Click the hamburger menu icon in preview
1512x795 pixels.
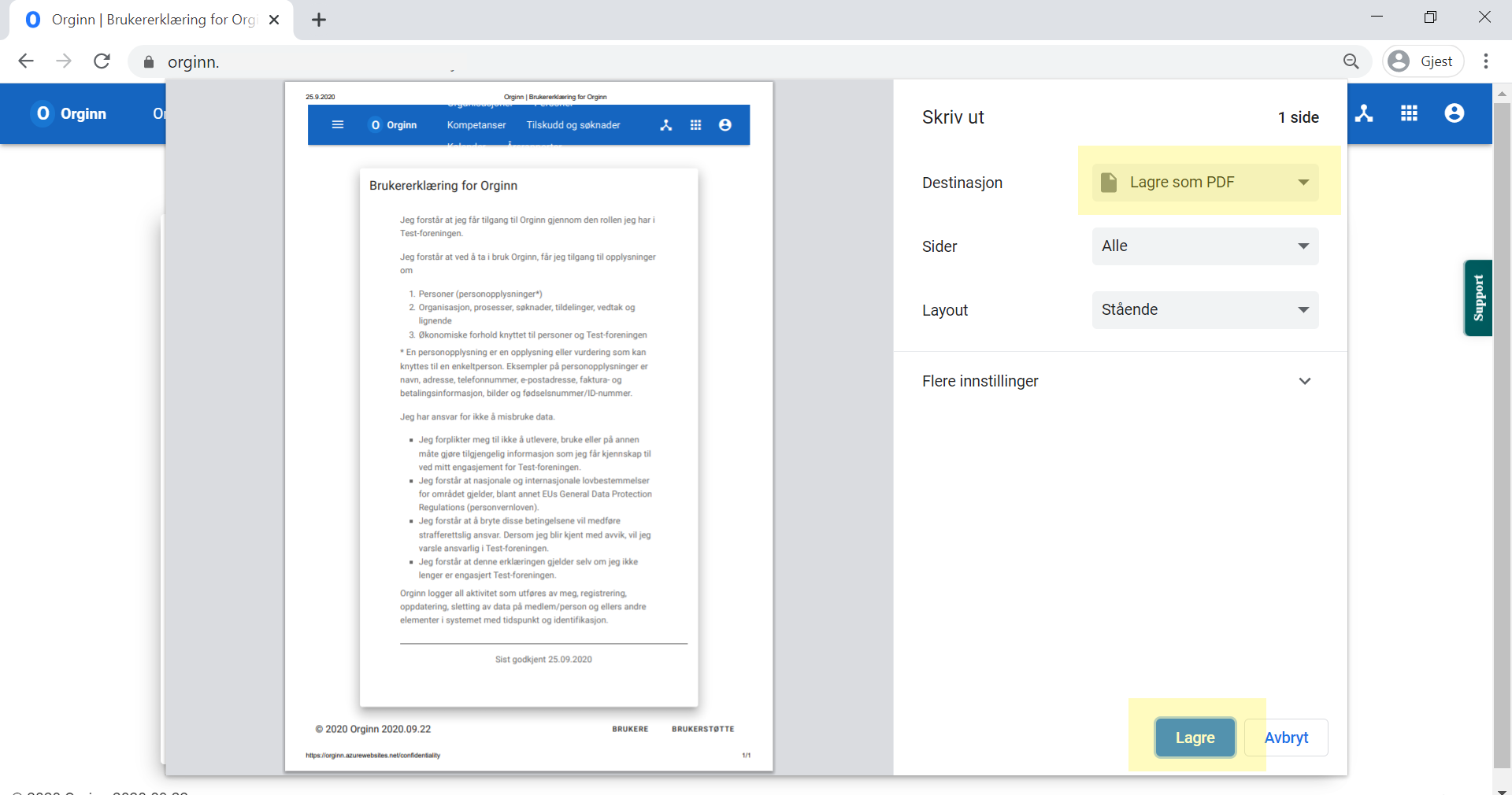pyautogui.click(x=338, y=124)
